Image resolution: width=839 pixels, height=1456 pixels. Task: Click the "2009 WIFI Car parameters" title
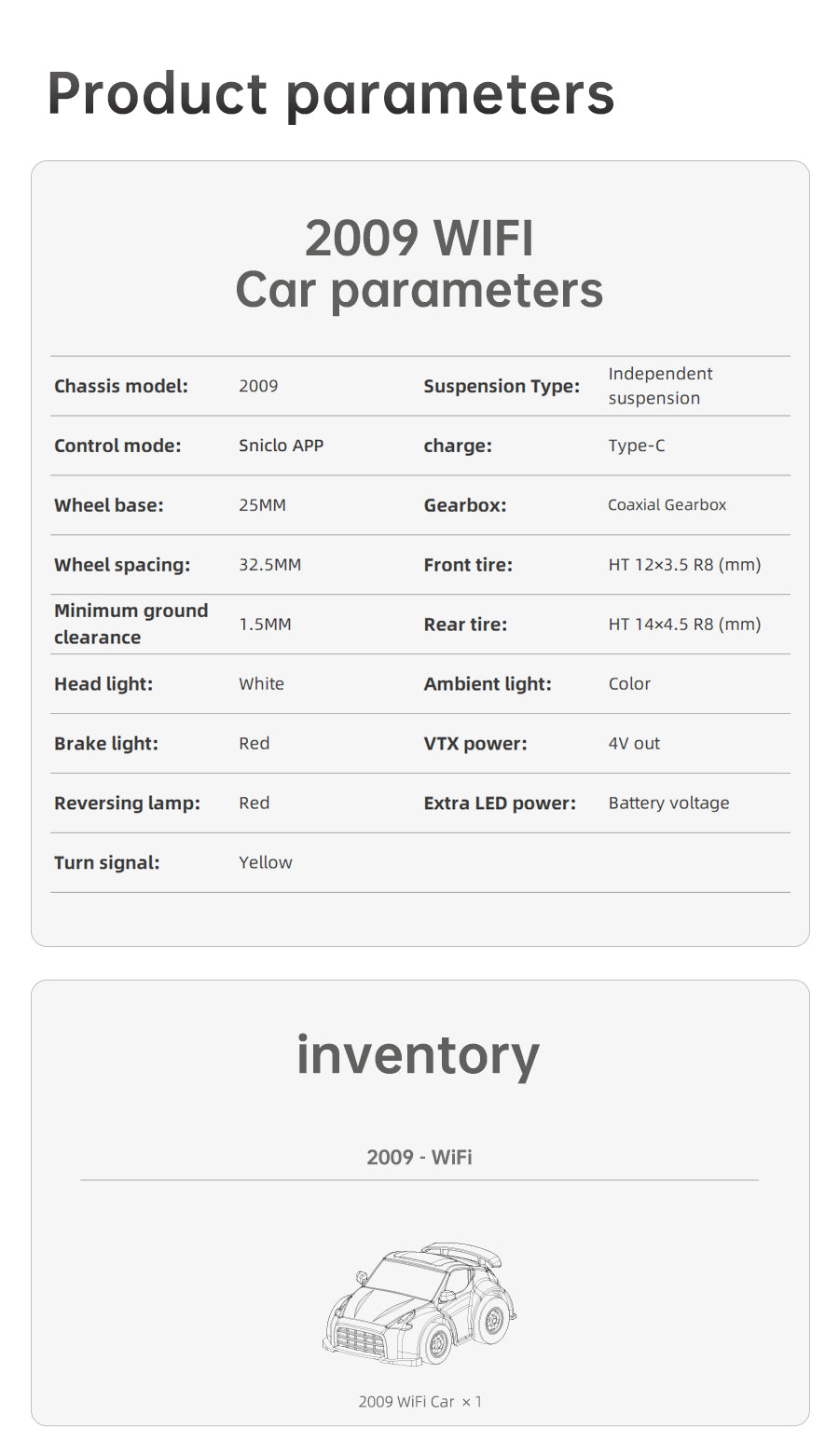coord(419,264)
